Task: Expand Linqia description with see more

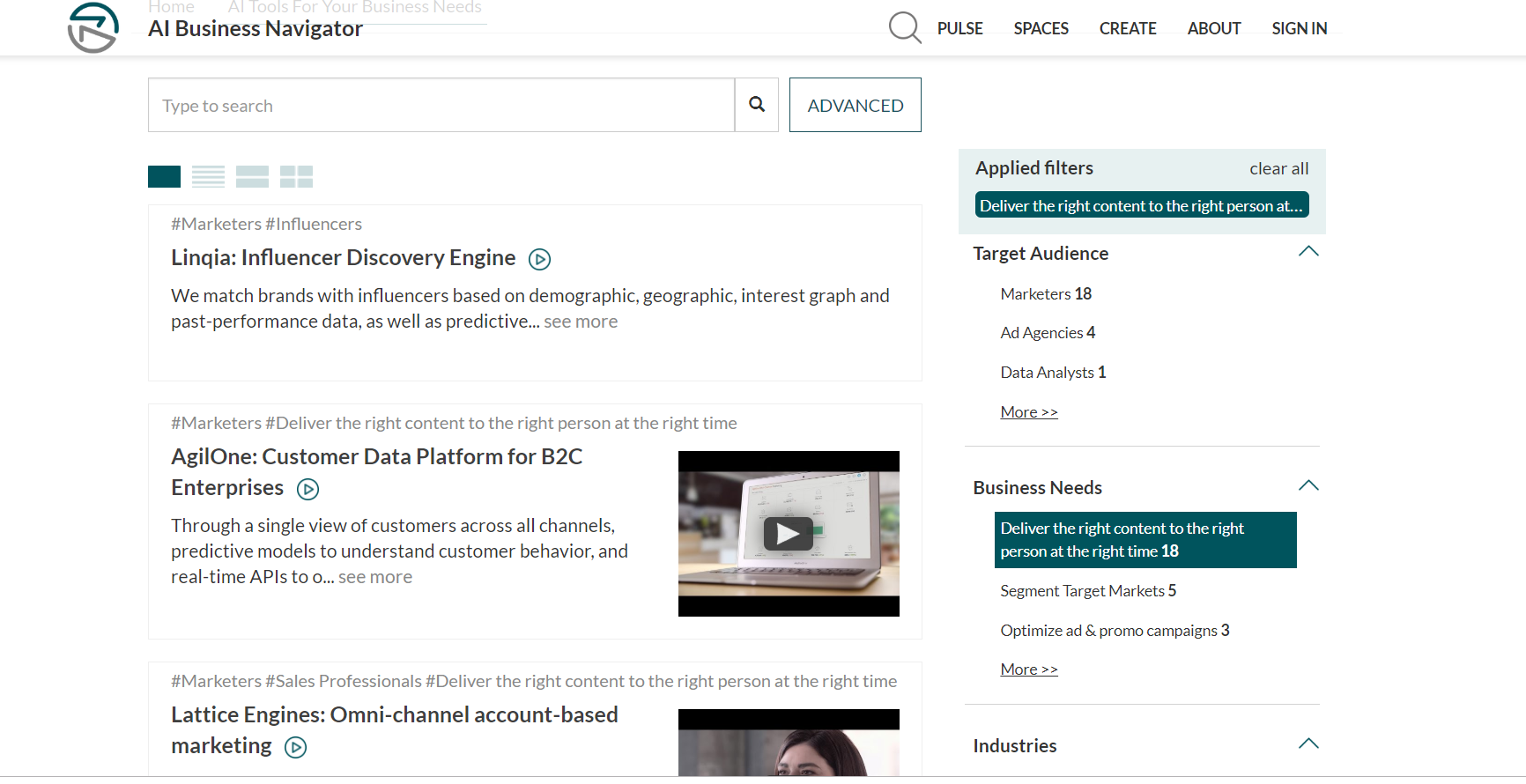Action: click(581, 322)
